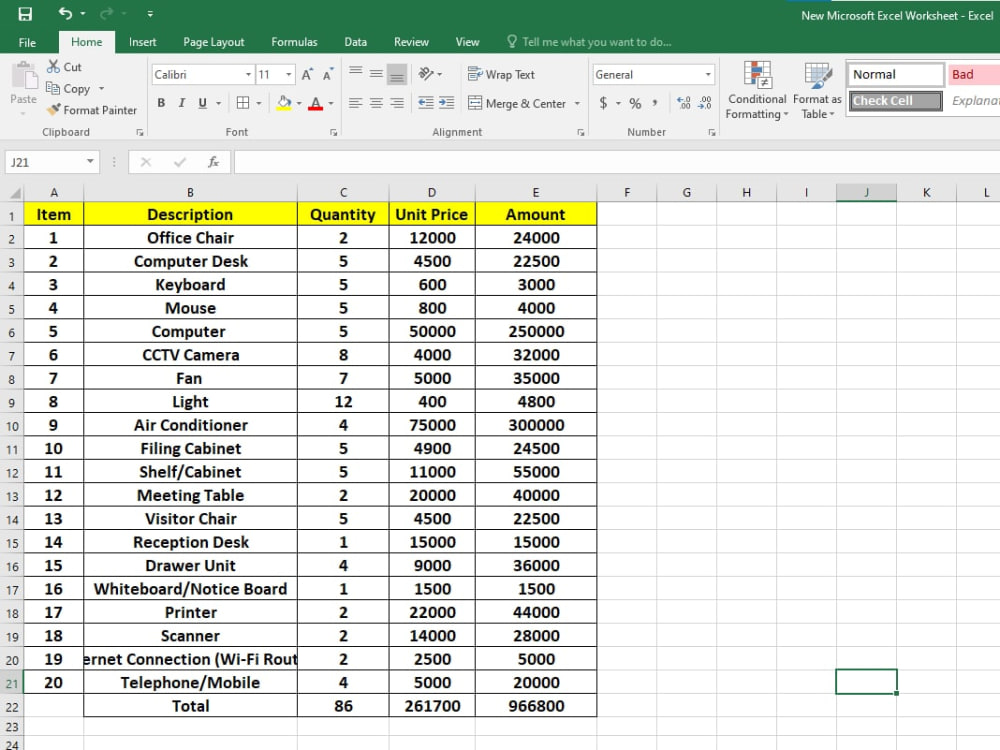Apply Comma Style
Screen dimensions: 1000x750
(655, 103)
